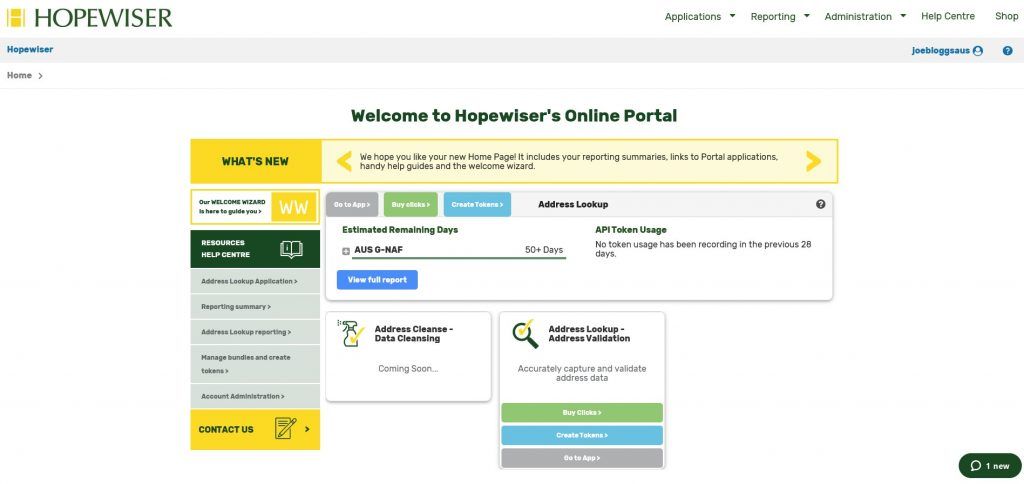Open Reporting summary guide
Viewport: 1024px width, 484px height.
click(255, 306)
